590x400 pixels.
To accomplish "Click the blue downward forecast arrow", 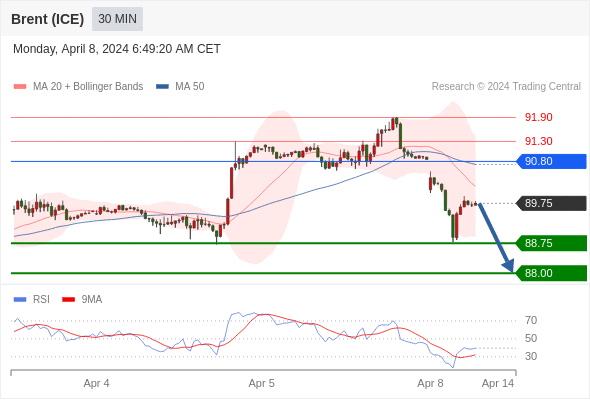I will 496,237.
